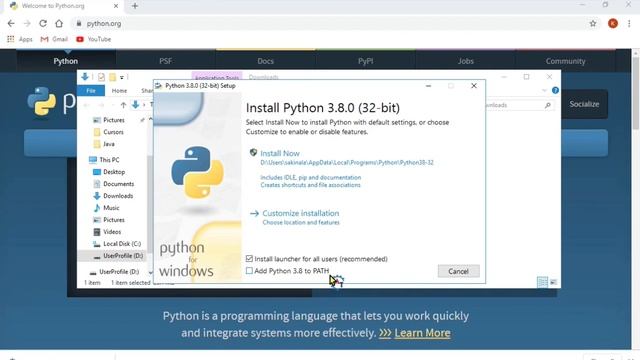Open the quick access toolbar dropdown arrow
640x360 pixels.
[122, 77]
